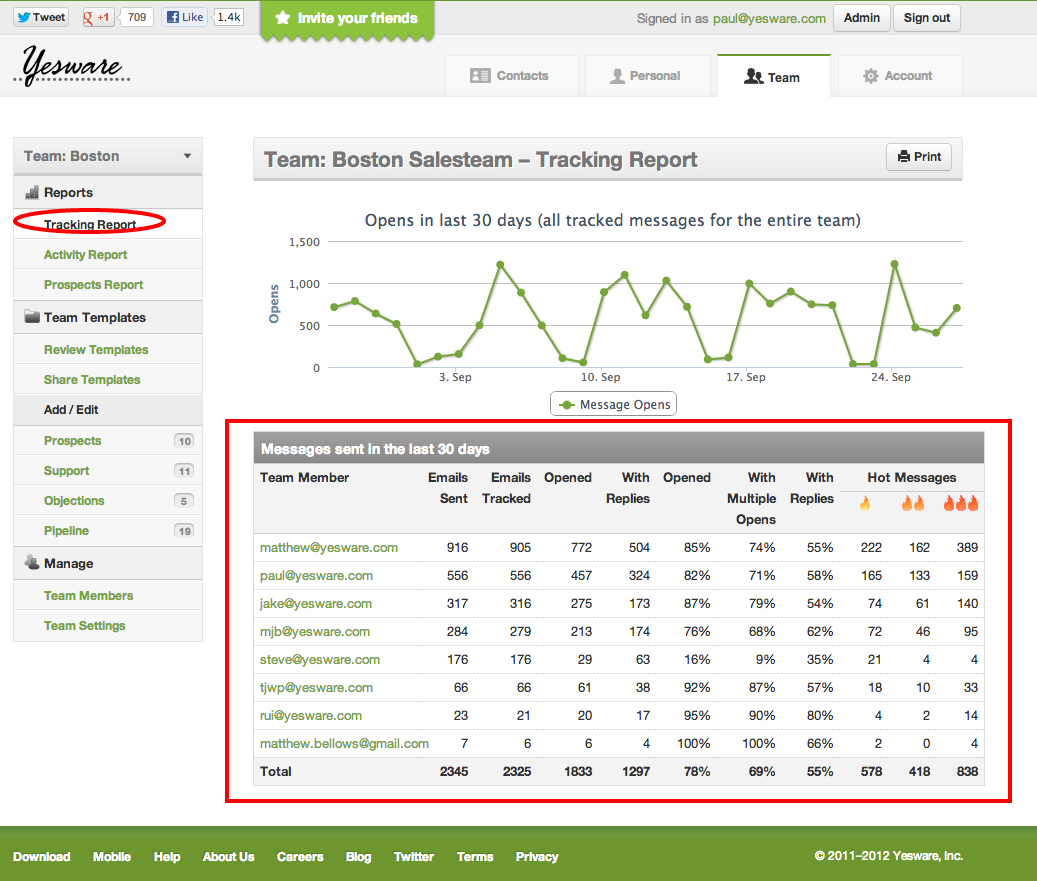The image size is (1037, 881).
Task: Click Invite your friends banner
Action: [x=347, y=19]
